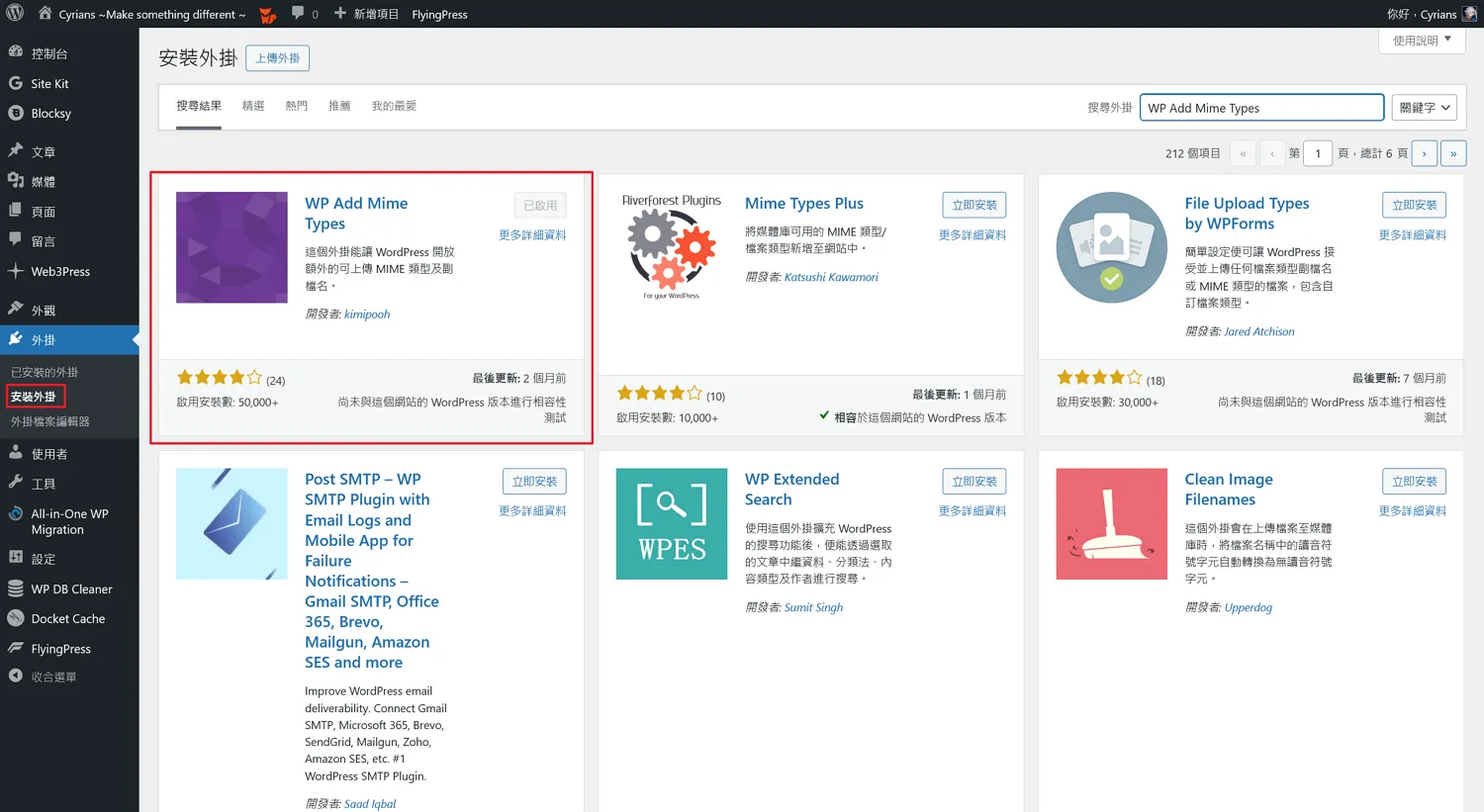Expand the 使用說明 help panel

coord(1422,40)
